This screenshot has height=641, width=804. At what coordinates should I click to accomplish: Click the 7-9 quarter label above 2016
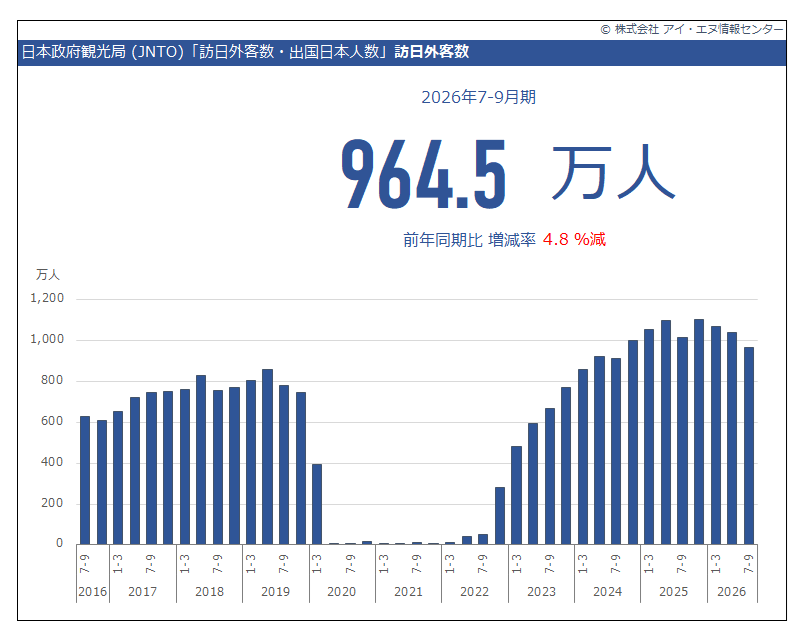click(85, 564)
